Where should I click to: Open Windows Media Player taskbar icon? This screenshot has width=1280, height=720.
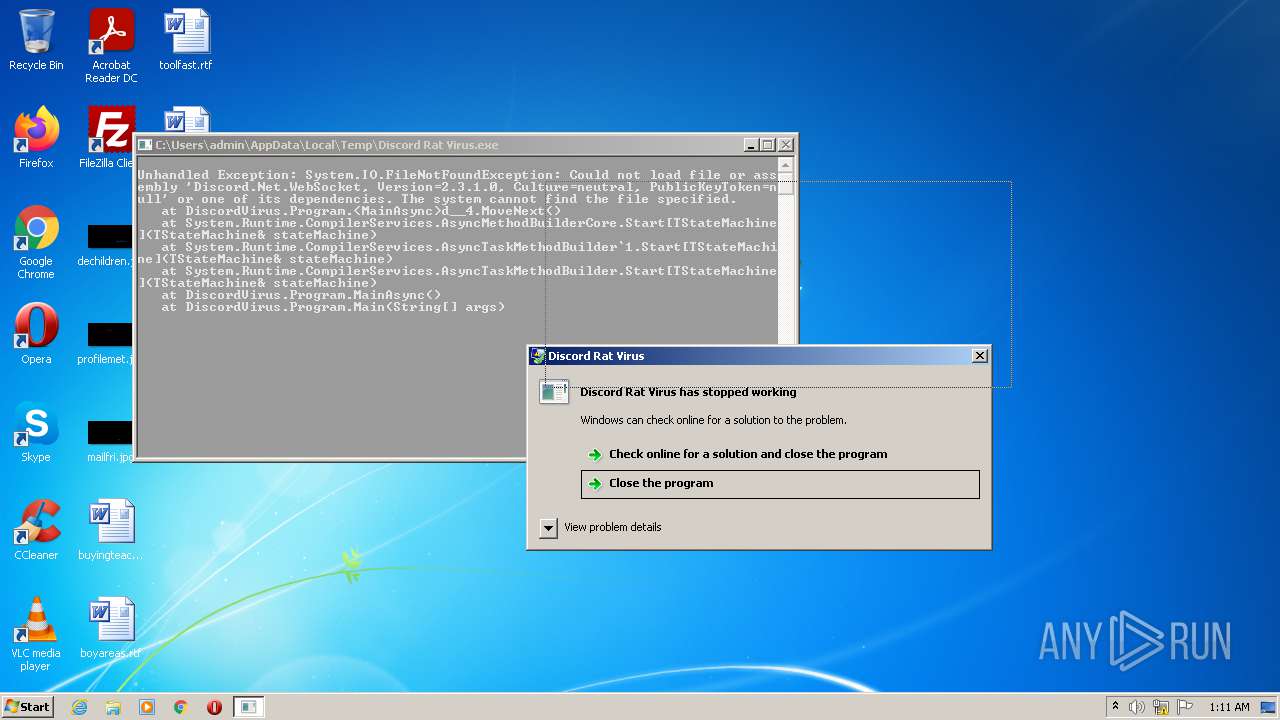pos(147,707)
